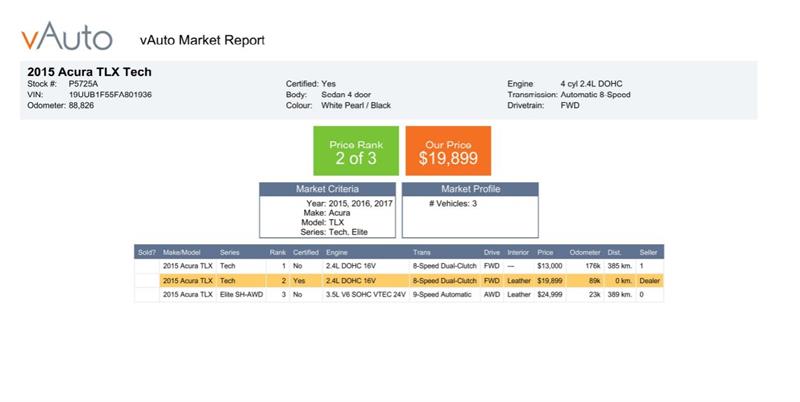The image size is (800, 402).
Task: Select engine 4 cyl 2.4L DOHC
Action: coord(591,84)
